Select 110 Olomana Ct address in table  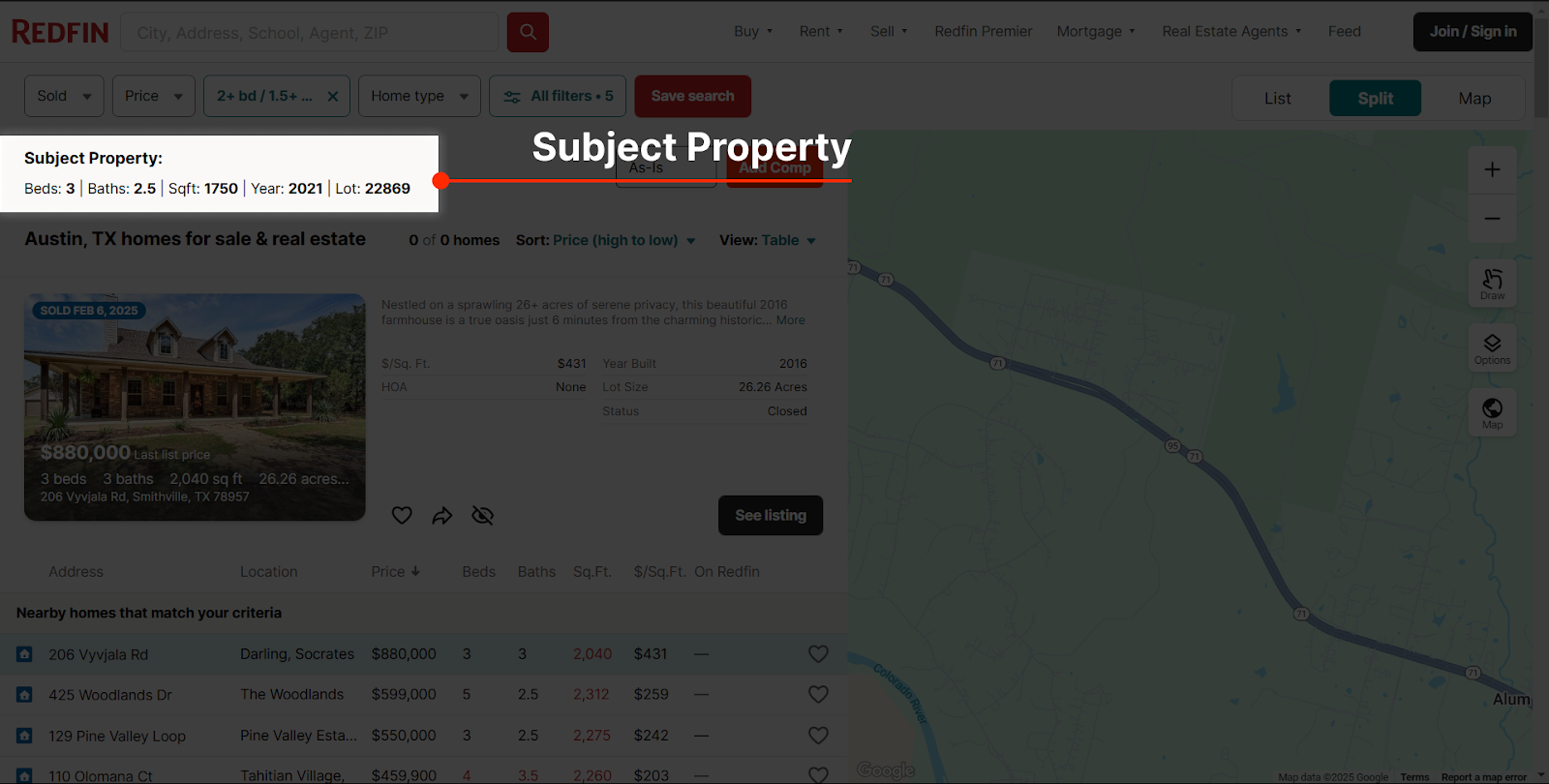(101, 775)
